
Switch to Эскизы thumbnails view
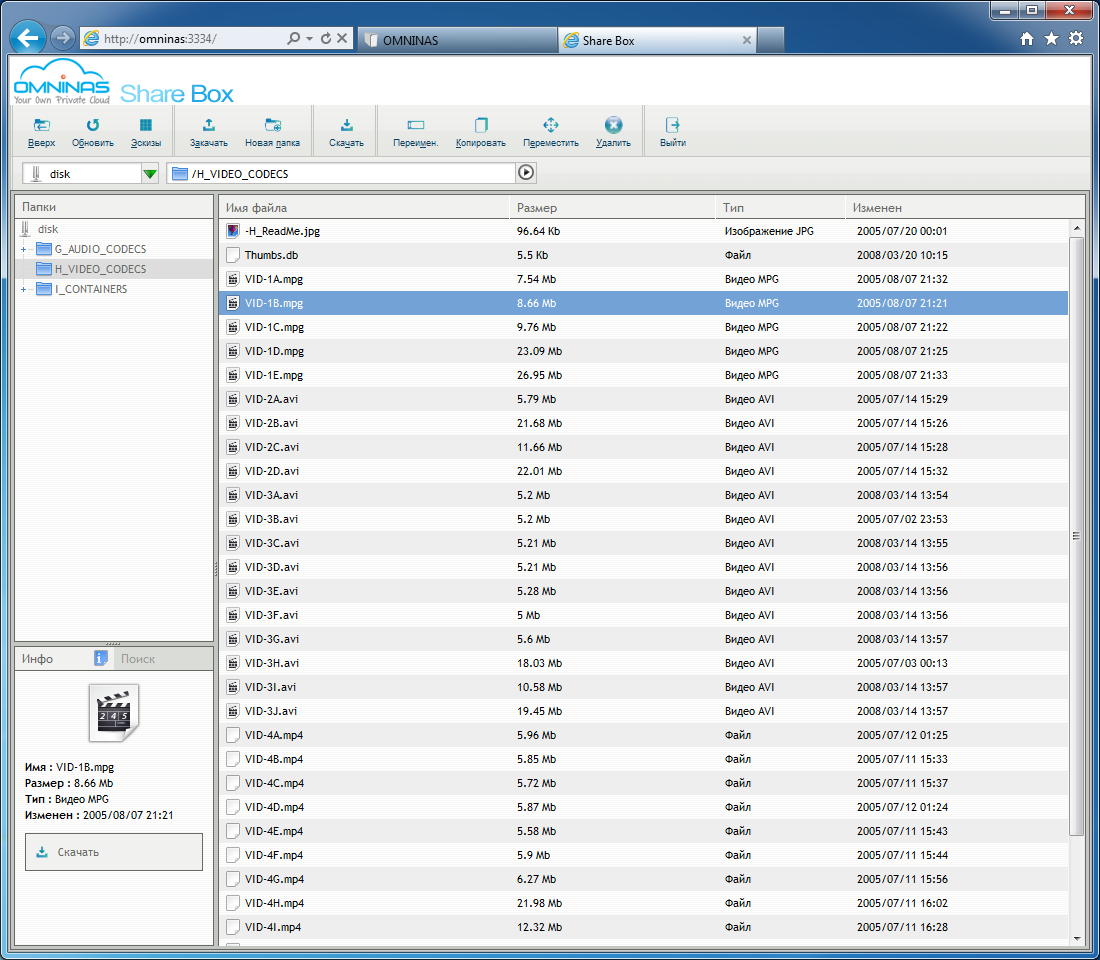146,126
